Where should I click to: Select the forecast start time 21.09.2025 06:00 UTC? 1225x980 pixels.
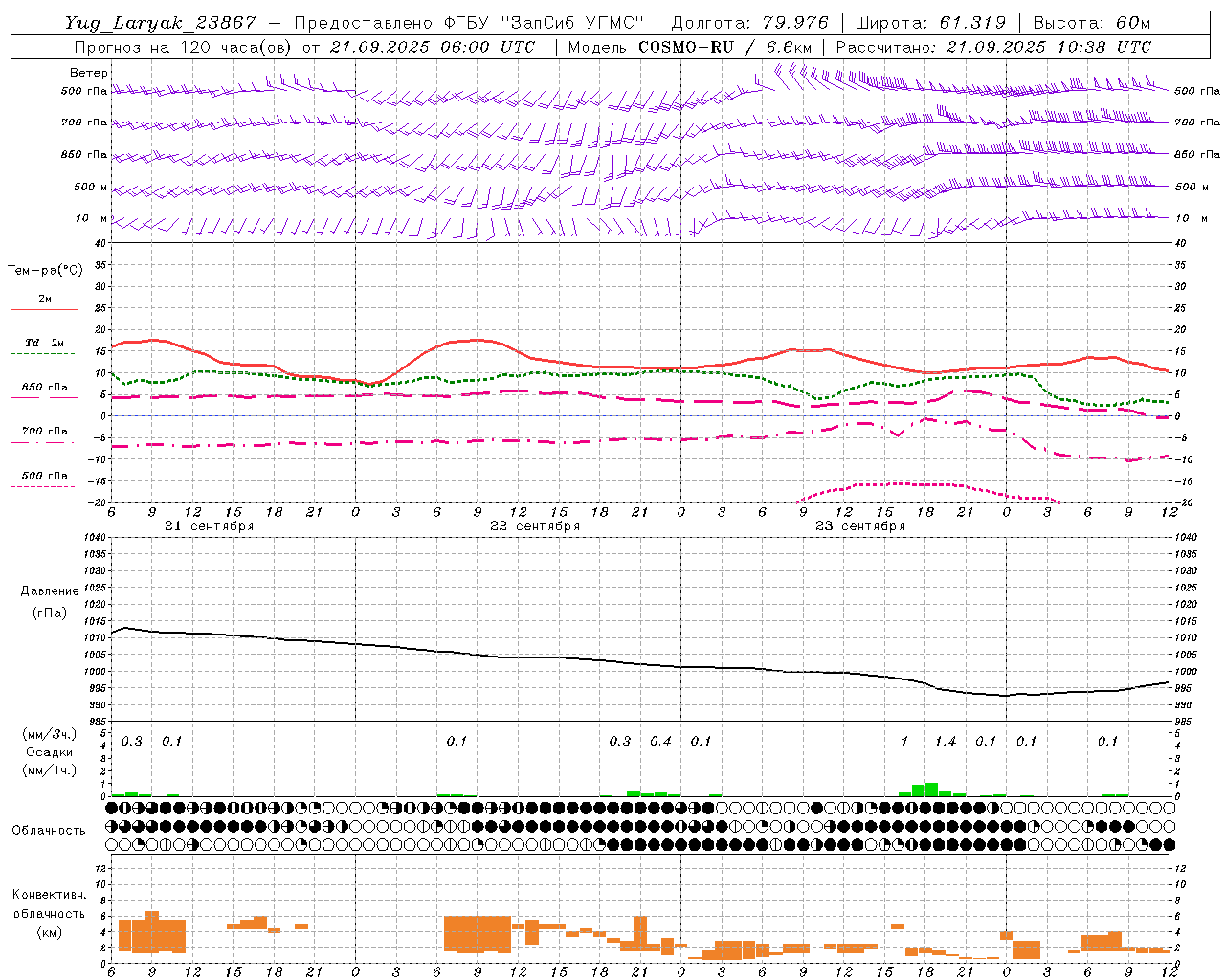(x=433, y=47)
